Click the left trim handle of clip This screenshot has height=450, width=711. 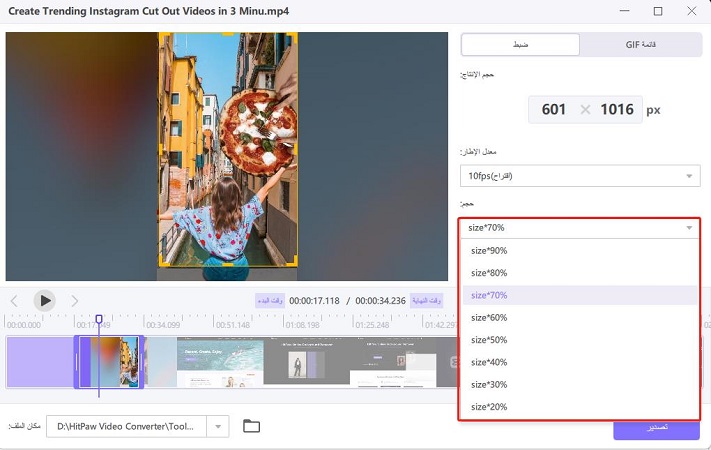77,362
